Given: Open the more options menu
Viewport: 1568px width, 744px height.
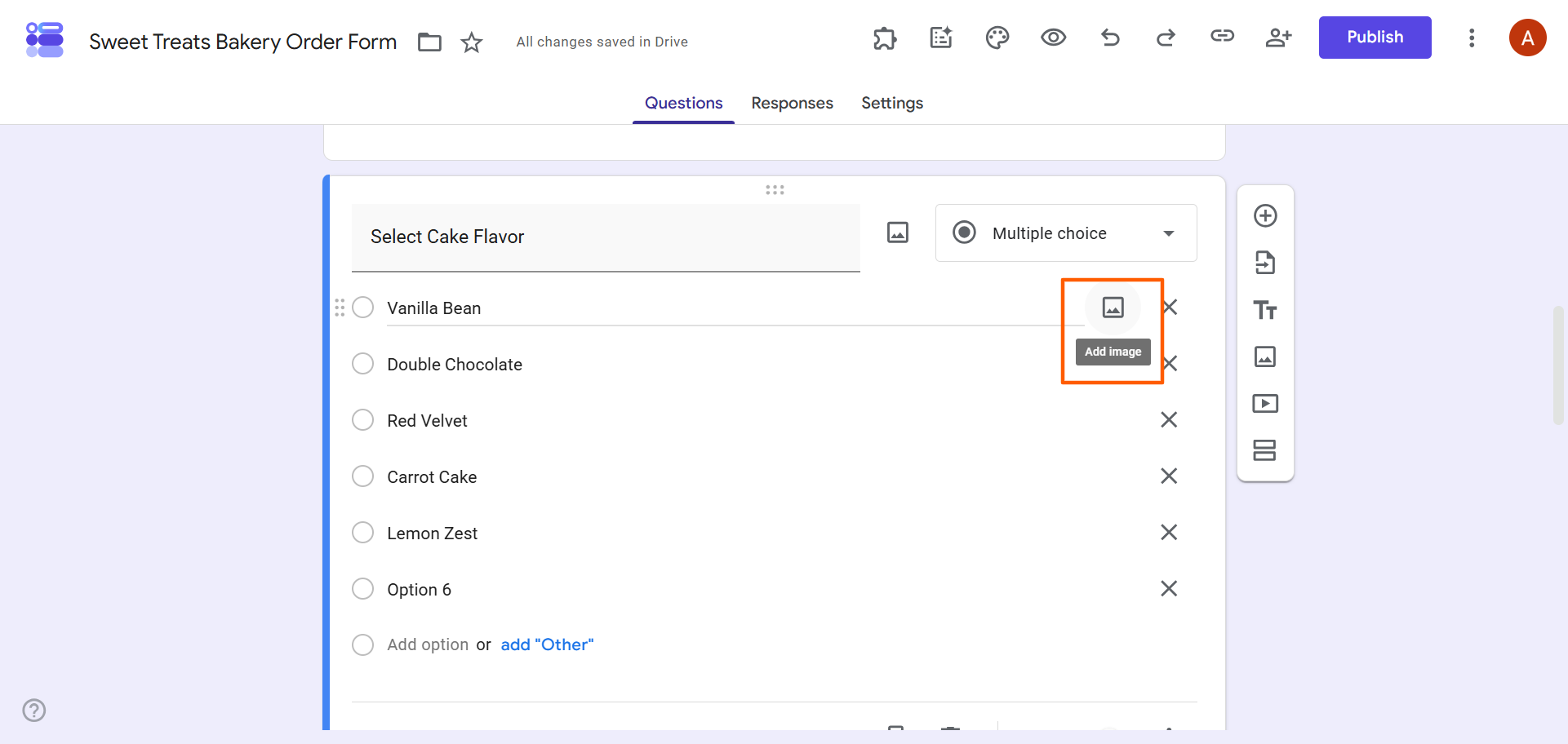Looking at the screenshot, I should 1472,38.
